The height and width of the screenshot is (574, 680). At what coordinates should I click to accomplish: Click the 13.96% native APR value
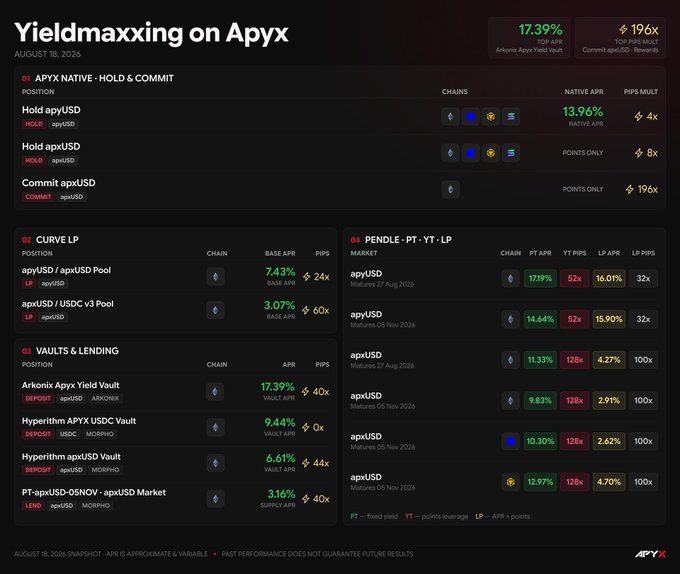pos(582,112)
